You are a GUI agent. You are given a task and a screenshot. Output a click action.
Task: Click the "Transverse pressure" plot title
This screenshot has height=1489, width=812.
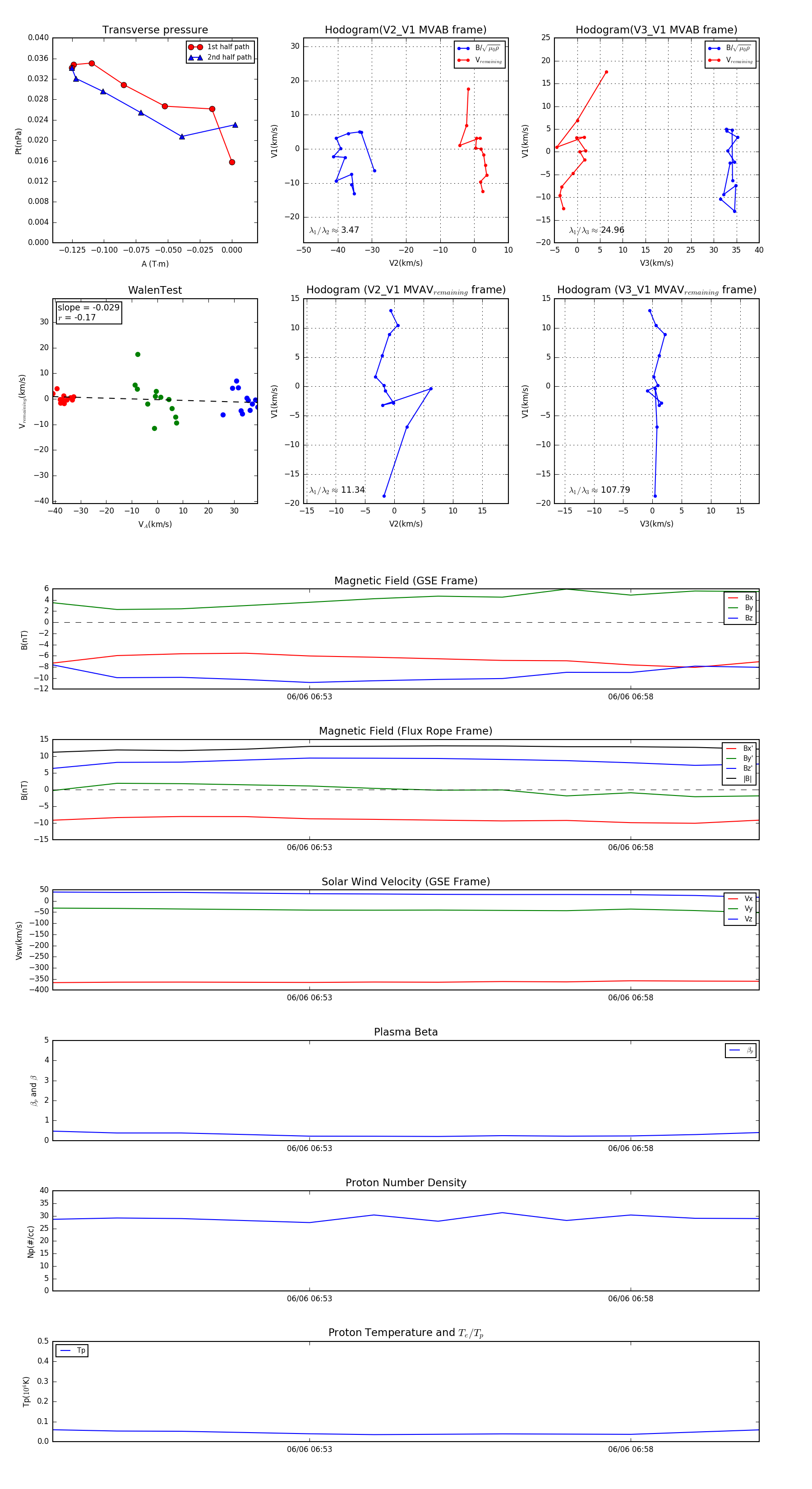(x=155, y=30)
